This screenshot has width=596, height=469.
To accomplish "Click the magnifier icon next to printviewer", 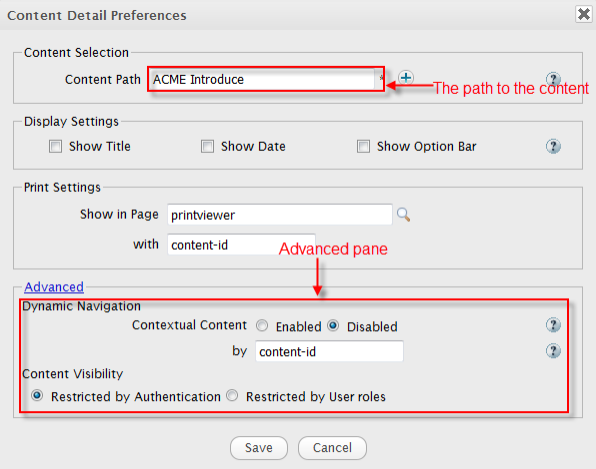I will (403, 215).
